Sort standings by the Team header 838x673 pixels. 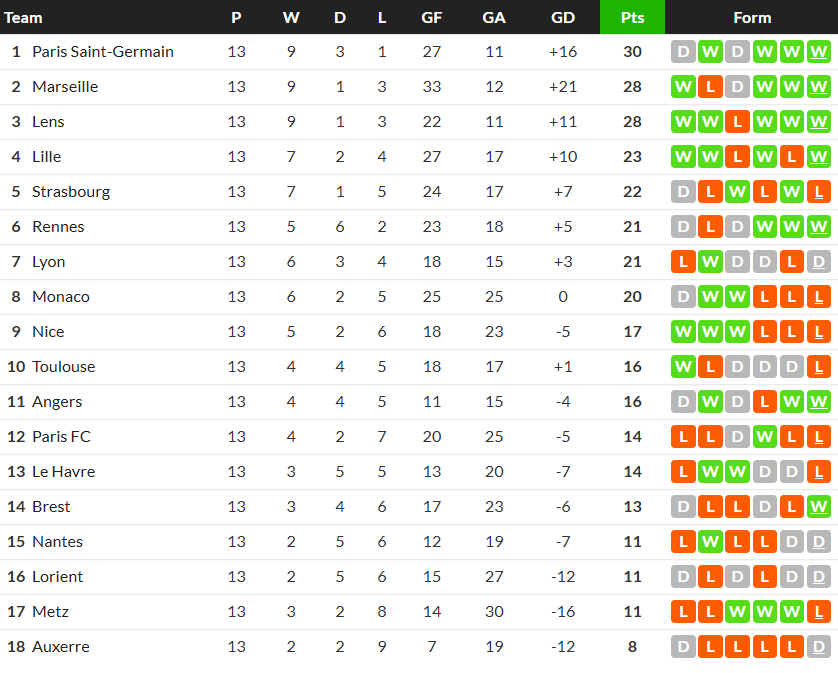[x=24, y=17]
